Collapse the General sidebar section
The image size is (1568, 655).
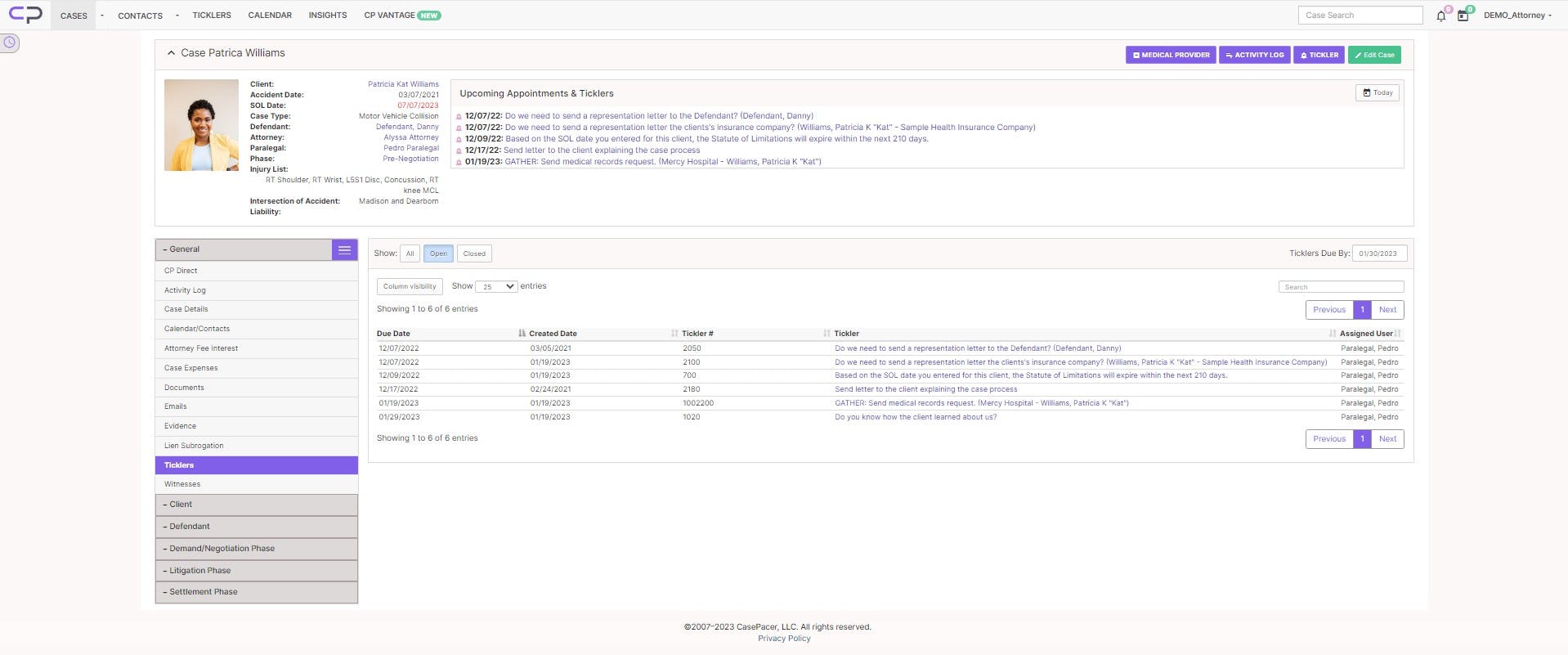tap(244, 249)
